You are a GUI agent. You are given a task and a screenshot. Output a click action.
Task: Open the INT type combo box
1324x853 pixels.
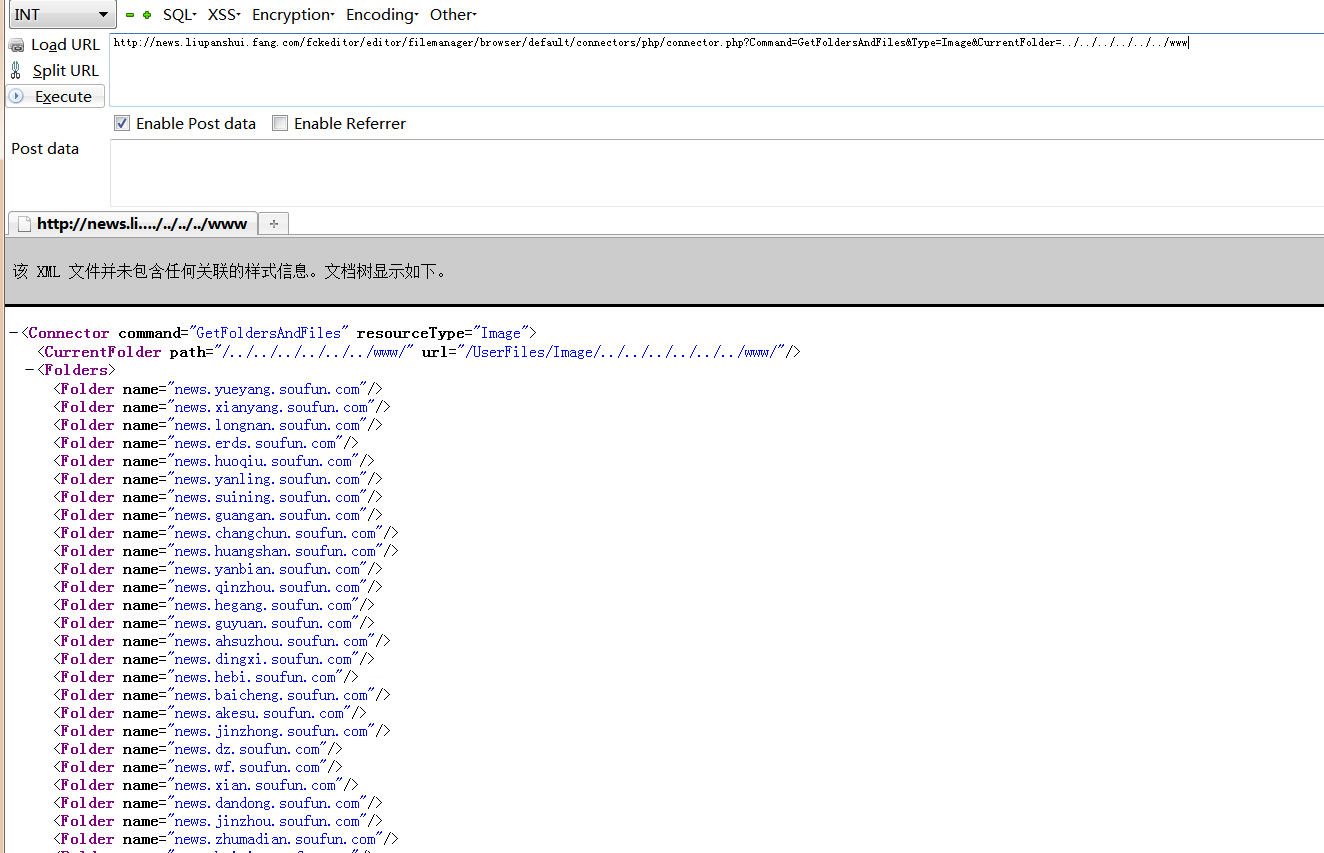[x=60, y=15]
